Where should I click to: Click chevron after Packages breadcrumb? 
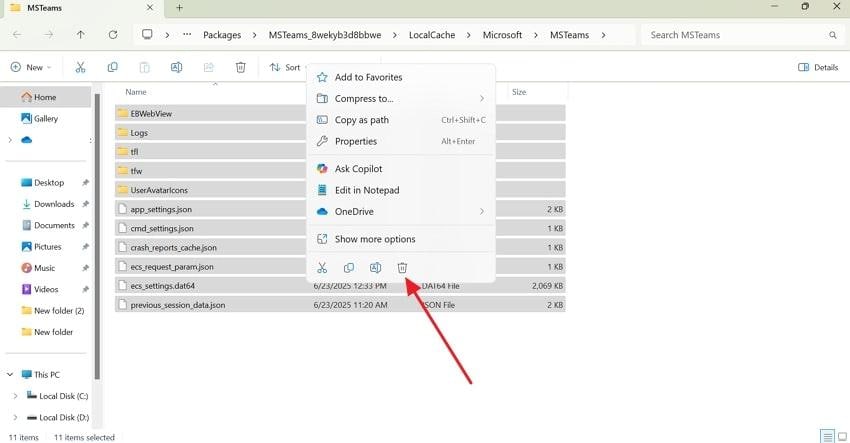point(254,35)
